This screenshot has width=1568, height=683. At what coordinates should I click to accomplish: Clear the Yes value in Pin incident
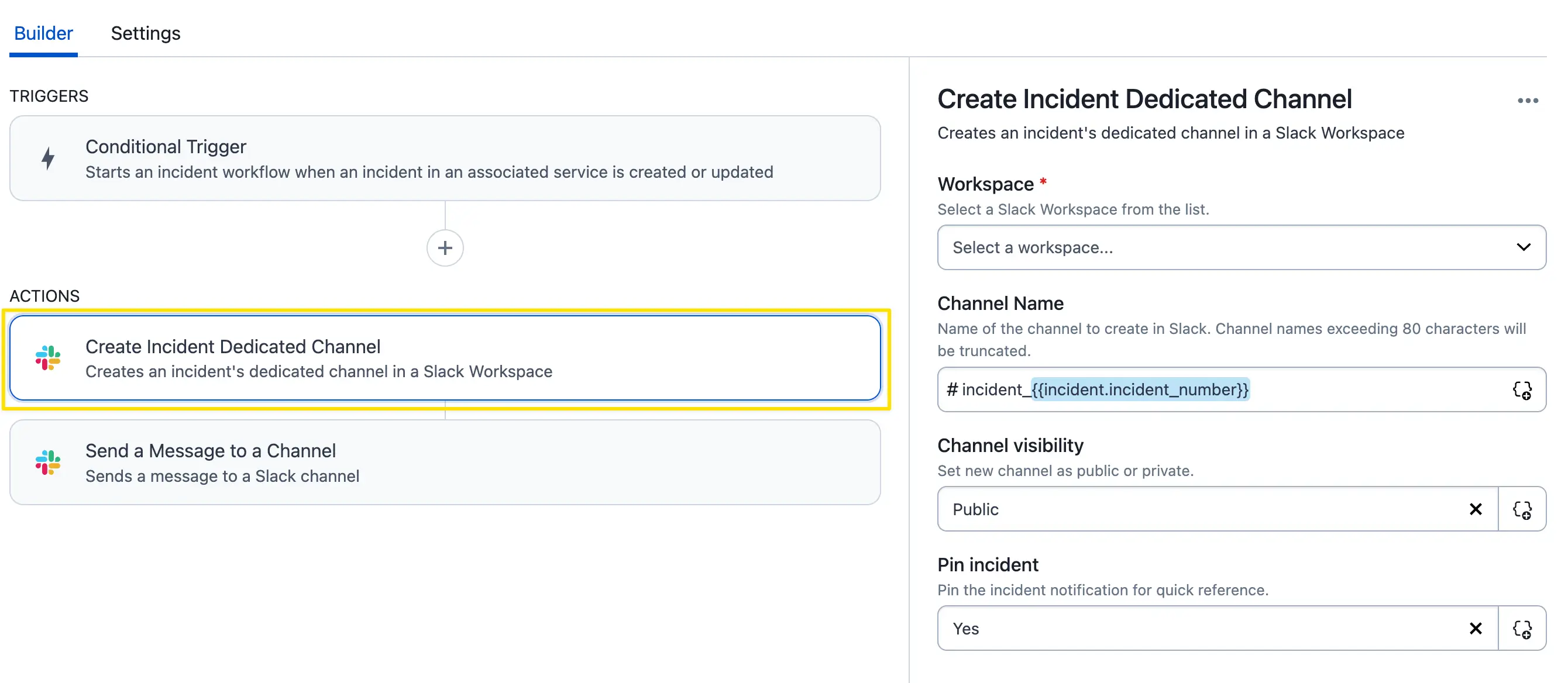click(x=1476, y=628)
